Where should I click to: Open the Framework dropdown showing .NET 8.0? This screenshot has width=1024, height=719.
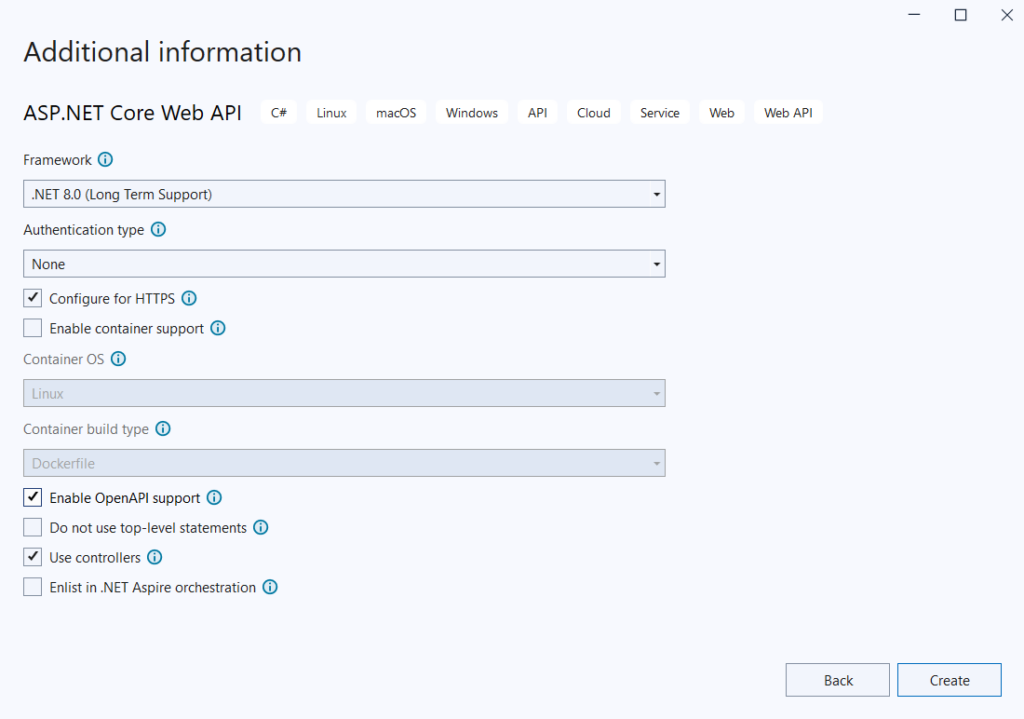tap(344, 194)
